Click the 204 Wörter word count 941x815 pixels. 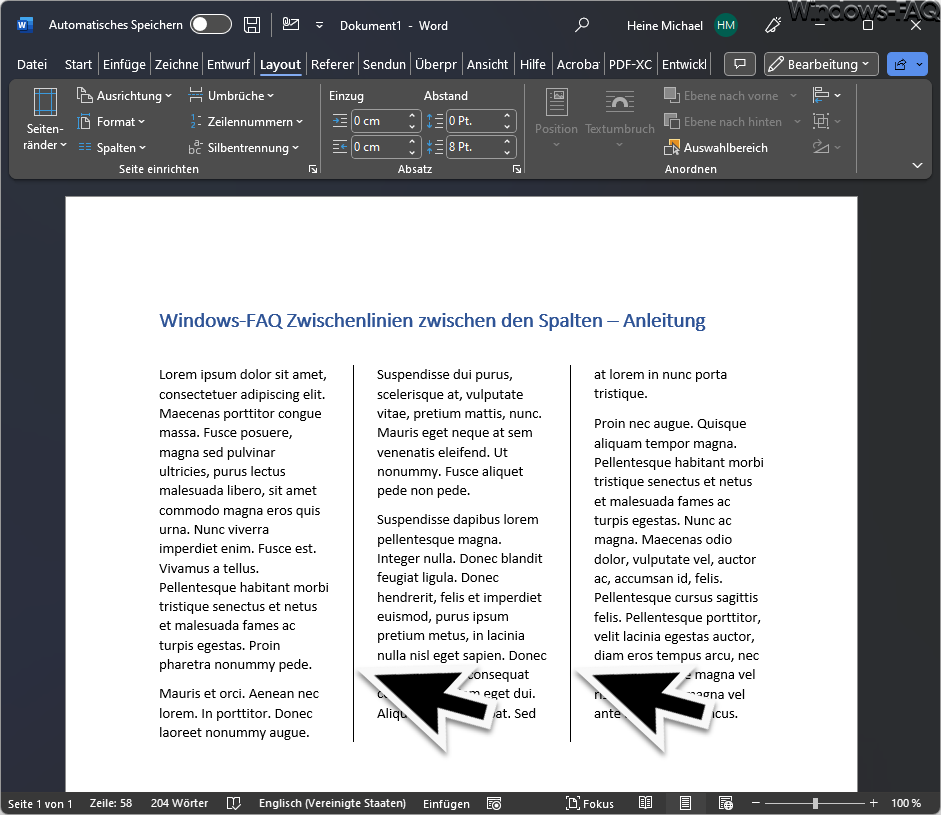tap(179, 803)
